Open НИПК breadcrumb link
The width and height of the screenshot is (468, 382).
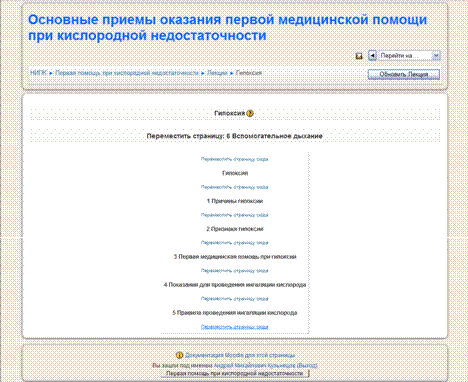pos(39,73)
